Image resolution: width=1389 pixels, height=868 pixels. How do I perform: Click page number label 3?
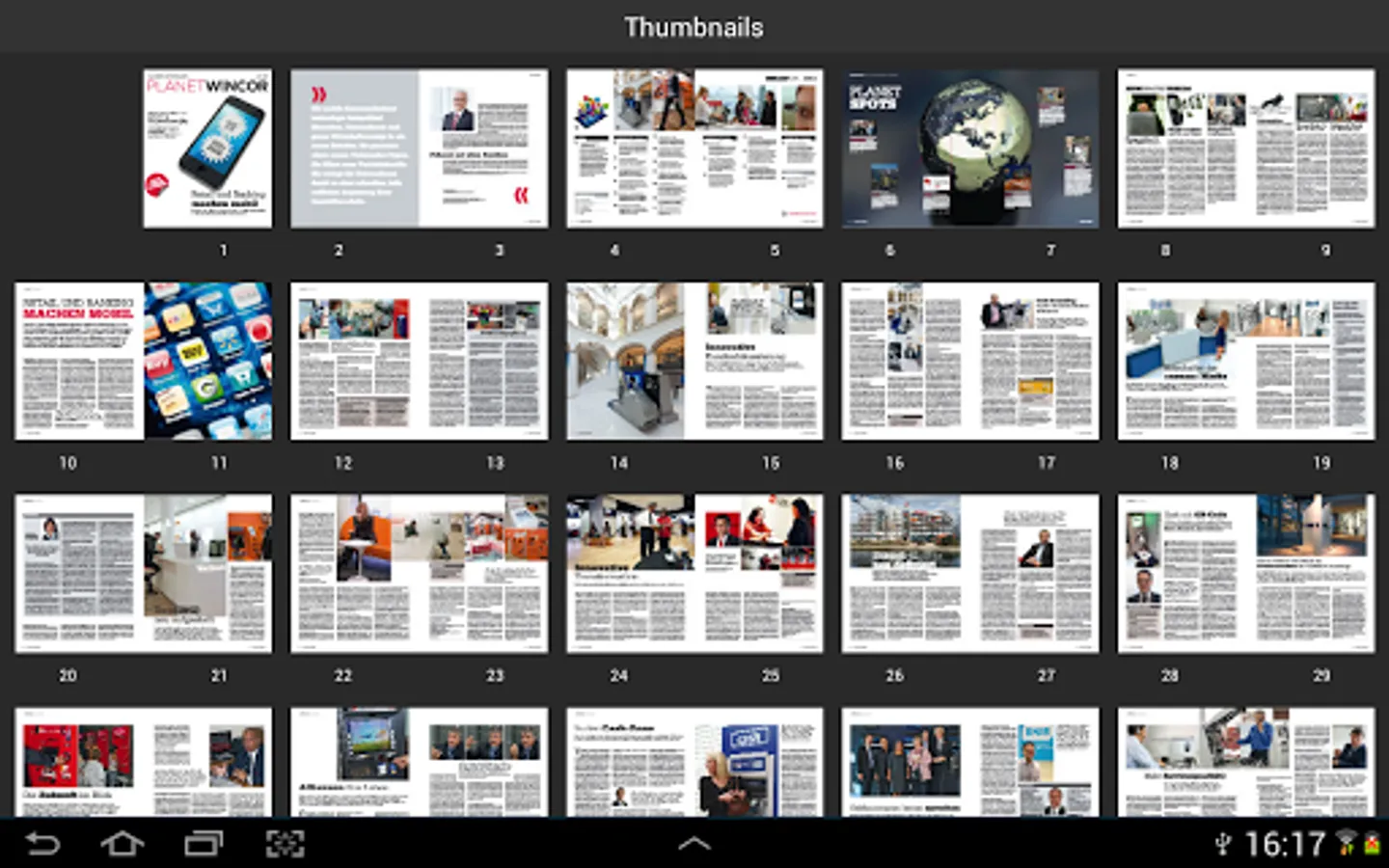click(499, 250)
